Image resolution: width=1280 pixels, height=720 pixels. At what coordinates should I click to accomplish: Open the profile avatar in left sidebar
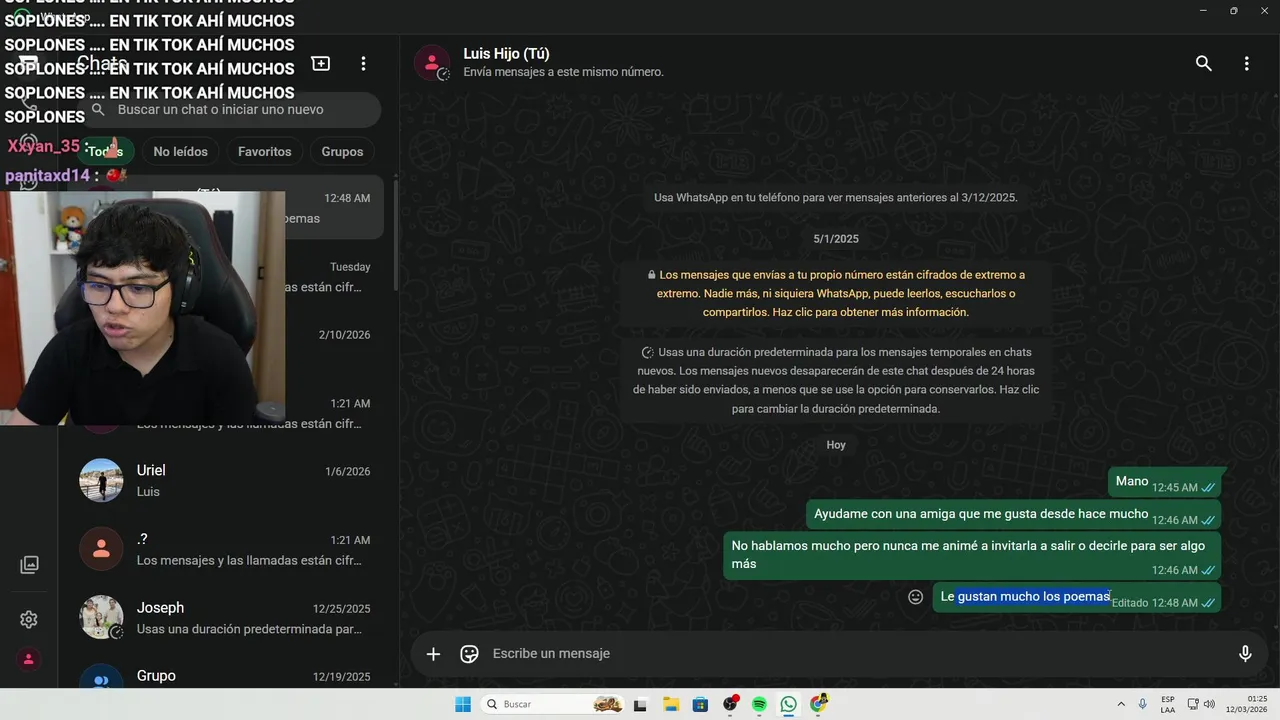point(29,659)
